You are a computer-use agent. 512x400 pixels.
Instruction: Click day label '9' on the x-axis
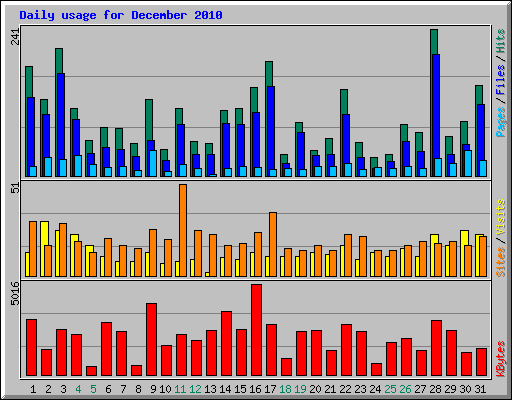tap(153, 389)
